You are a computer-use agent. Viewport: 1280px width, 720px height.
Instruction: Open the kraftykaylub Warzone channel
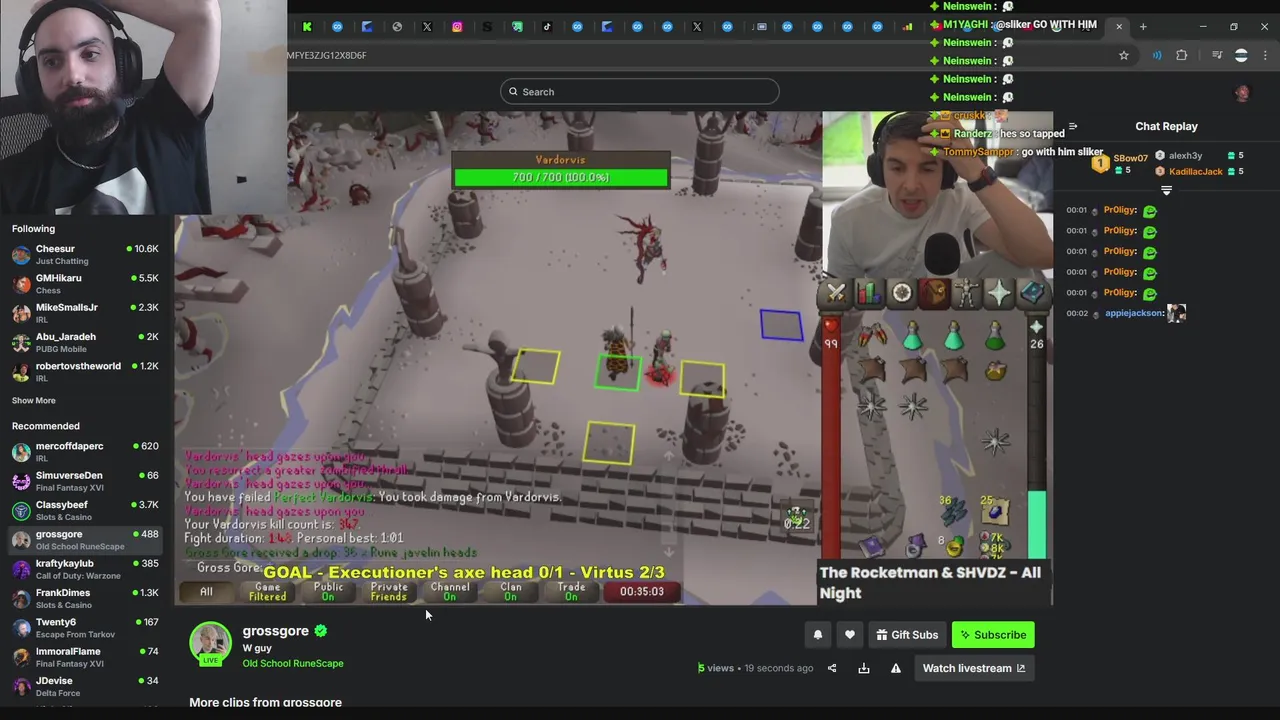pyautogui.click(x=85, y=569)
